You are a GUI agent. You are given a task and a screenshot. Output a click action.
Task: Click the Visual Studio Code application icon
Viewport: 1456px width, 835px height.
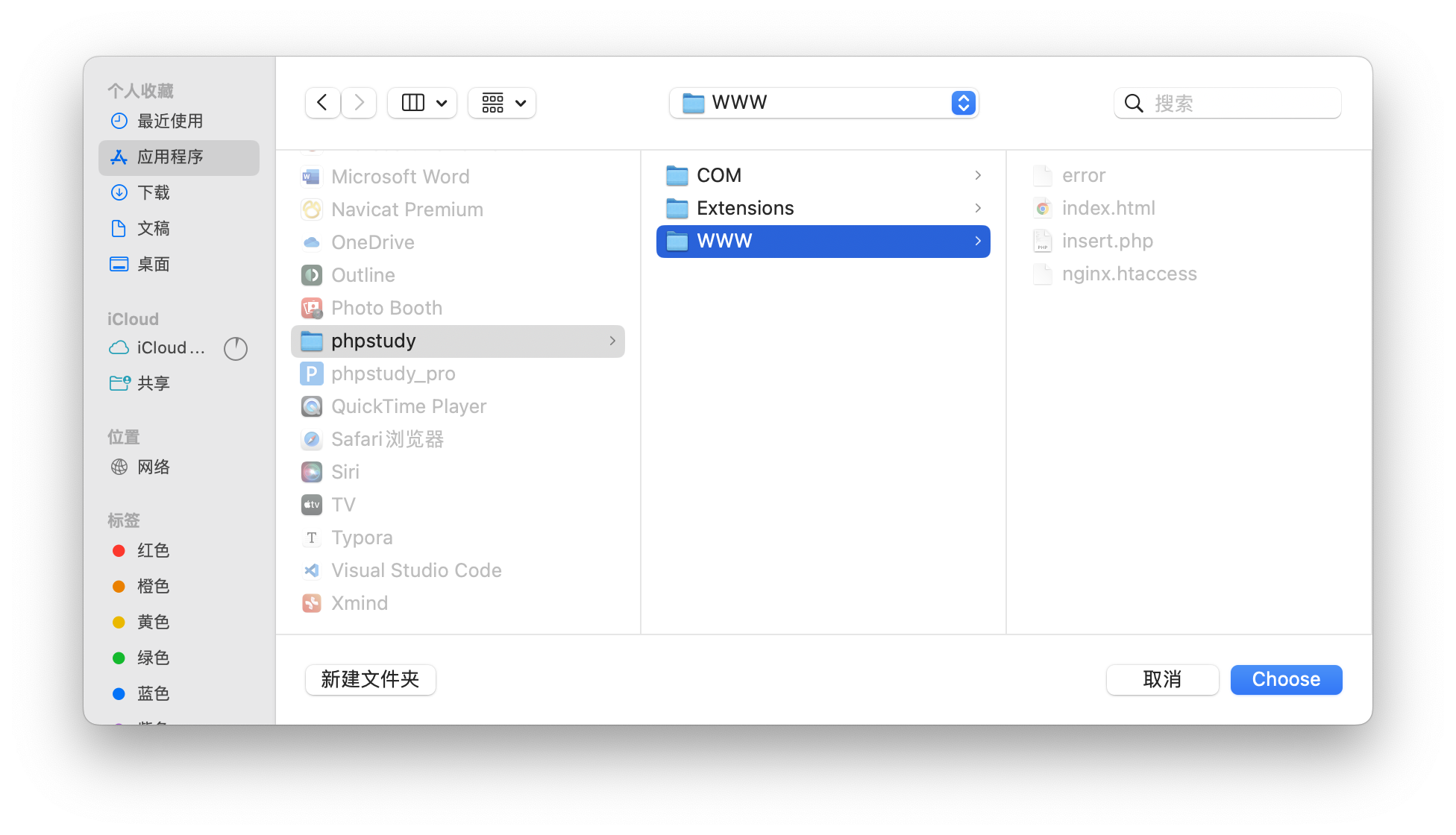pos(312,570)
